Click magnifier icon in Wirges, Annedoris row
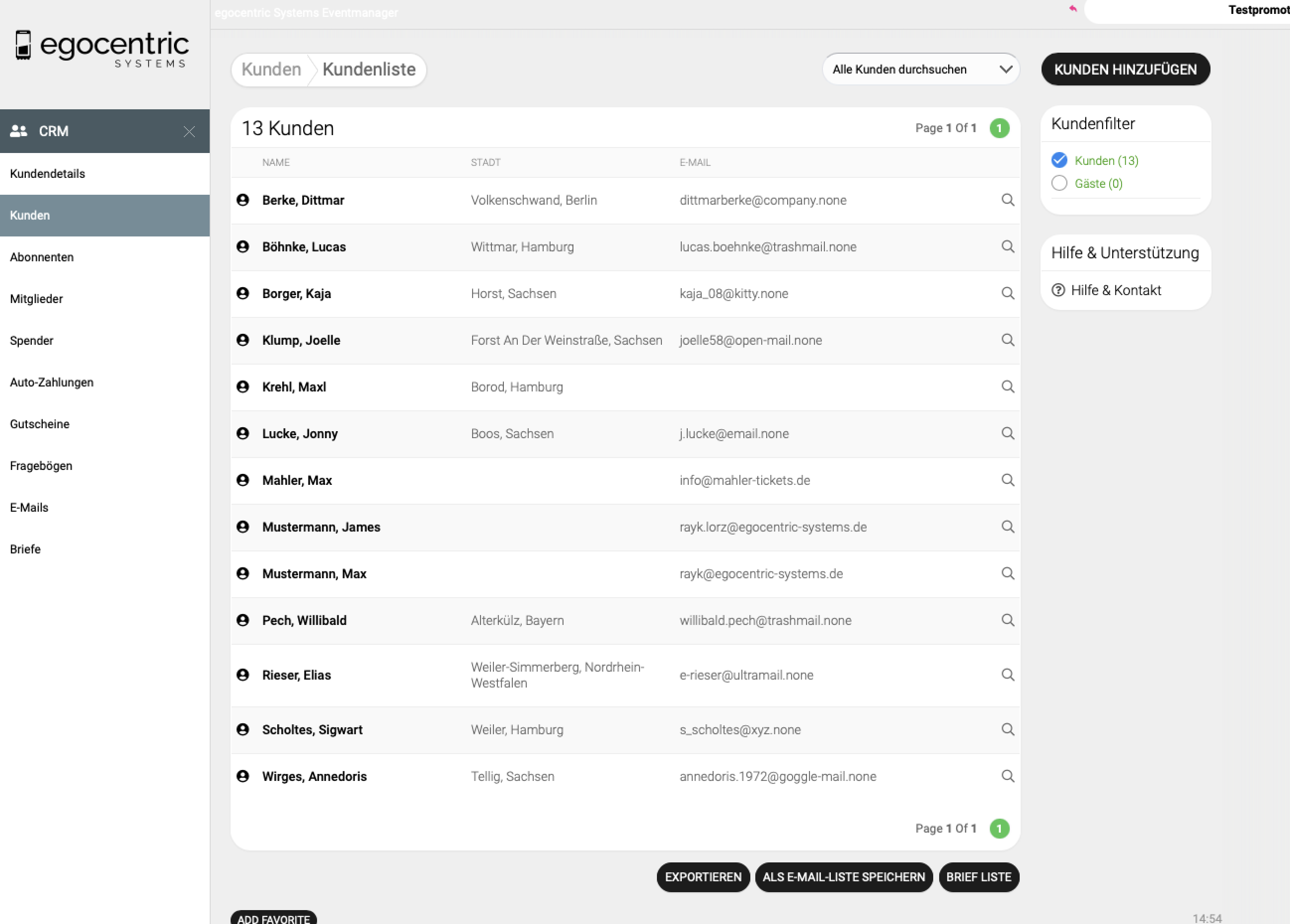The height and width of the screenshot is (924, 1290). [x=1007, y=776]
